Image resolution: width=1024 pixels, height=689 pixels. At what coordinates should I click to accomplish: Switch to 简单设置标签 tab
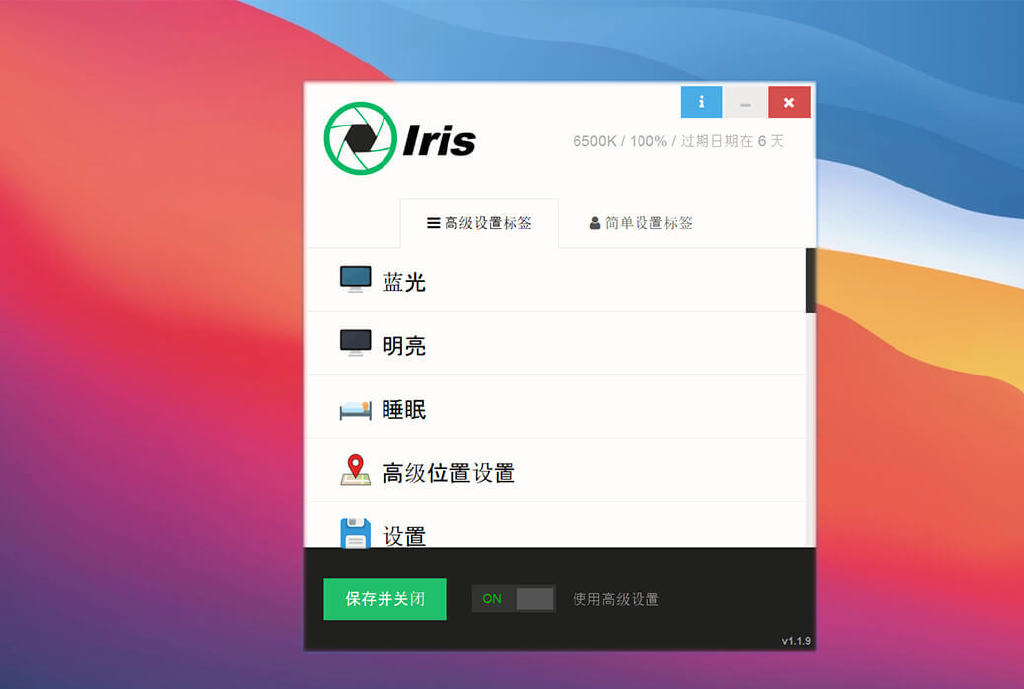pyautogui.click(x=641, y=223)
